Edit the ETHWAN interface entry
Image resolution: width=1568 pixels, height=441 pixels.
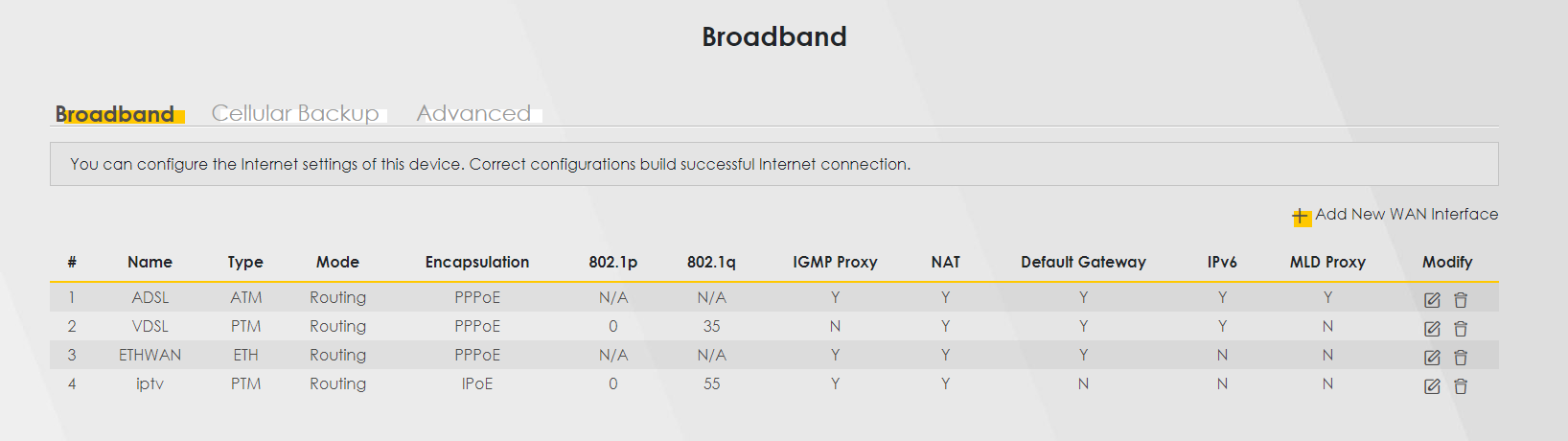[1432, 358]
